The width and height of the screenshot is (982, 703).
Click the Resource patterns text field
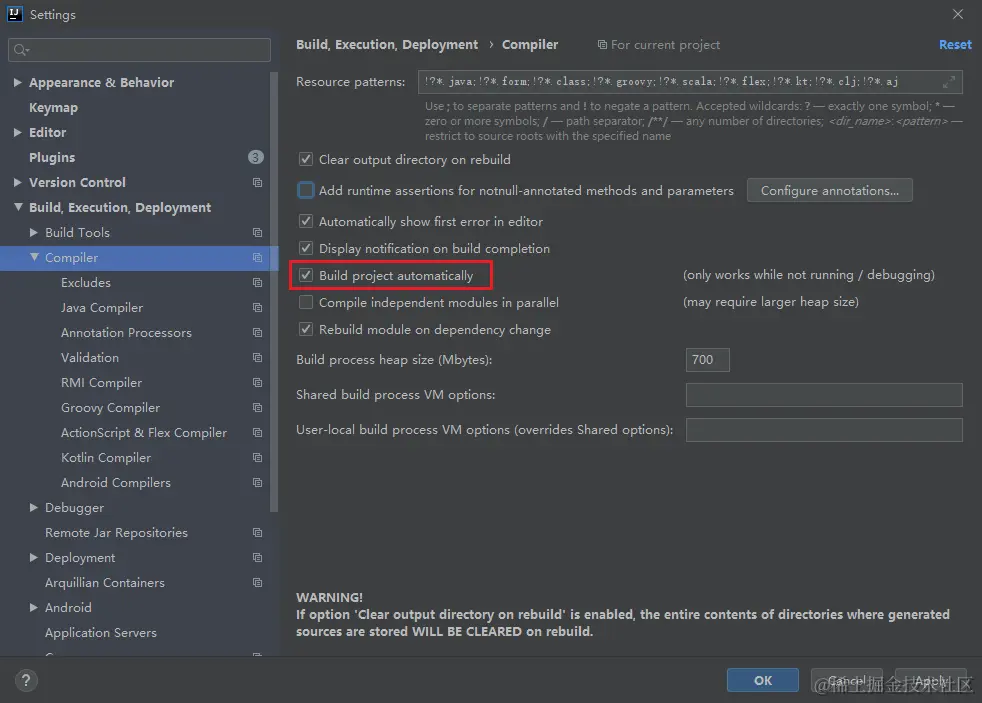[690, 81]
